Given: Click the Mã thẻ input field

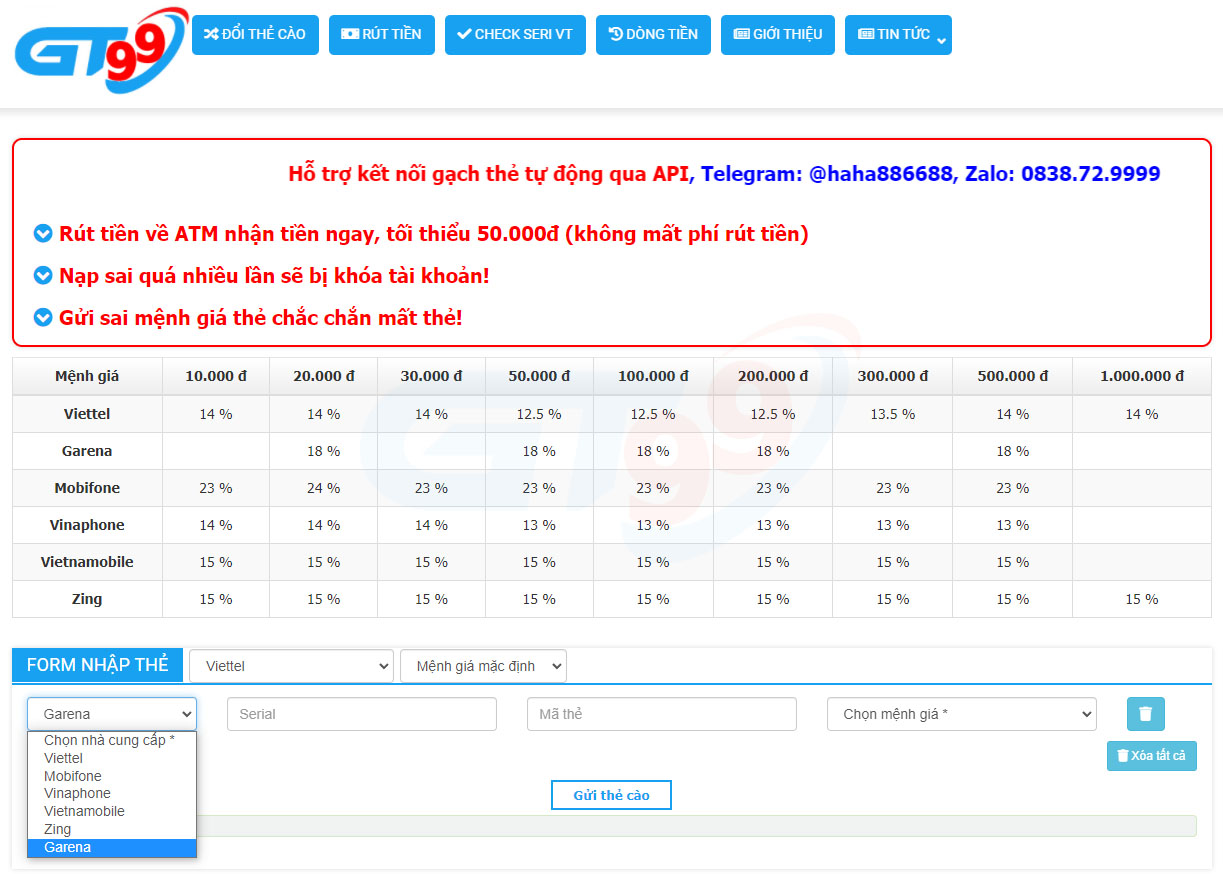Looking at the screenshot, I should [662, 714].
